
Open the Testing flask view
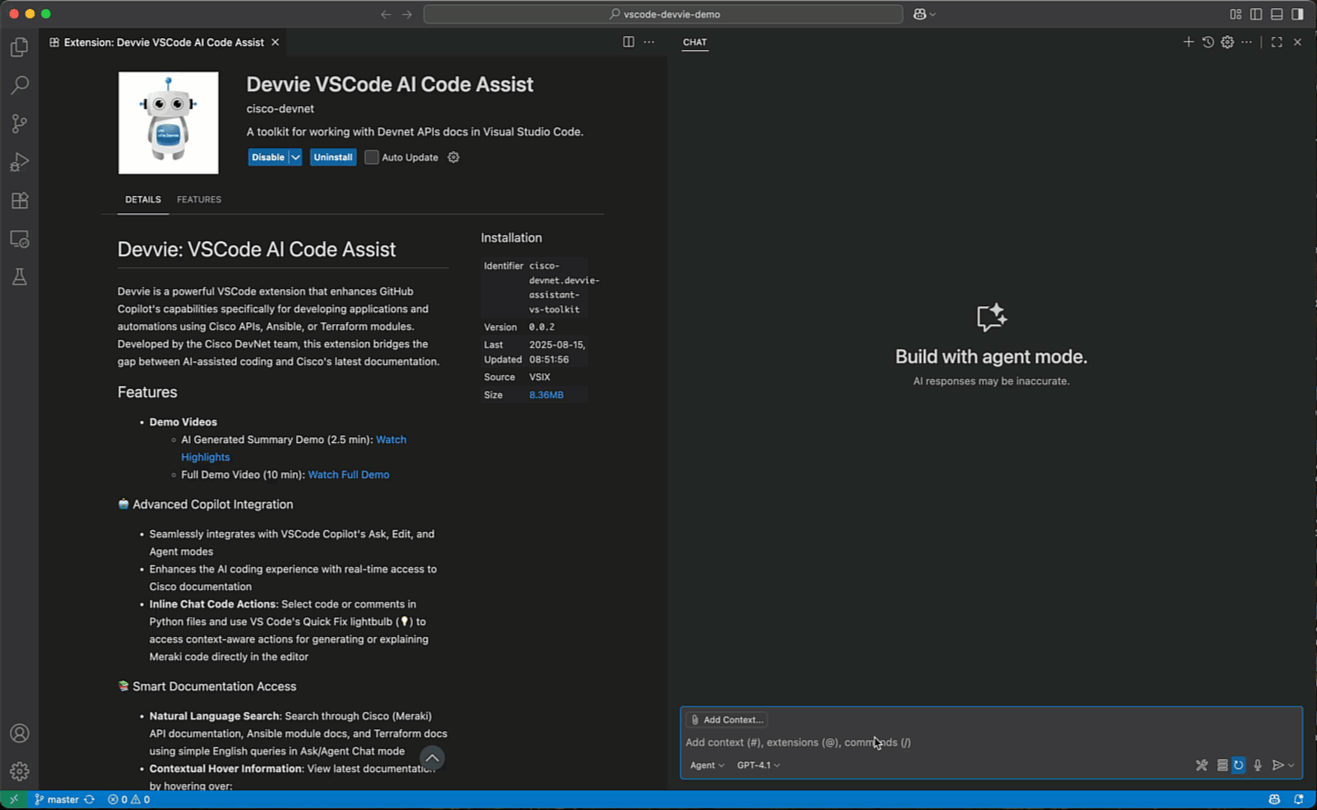point(19,277)
